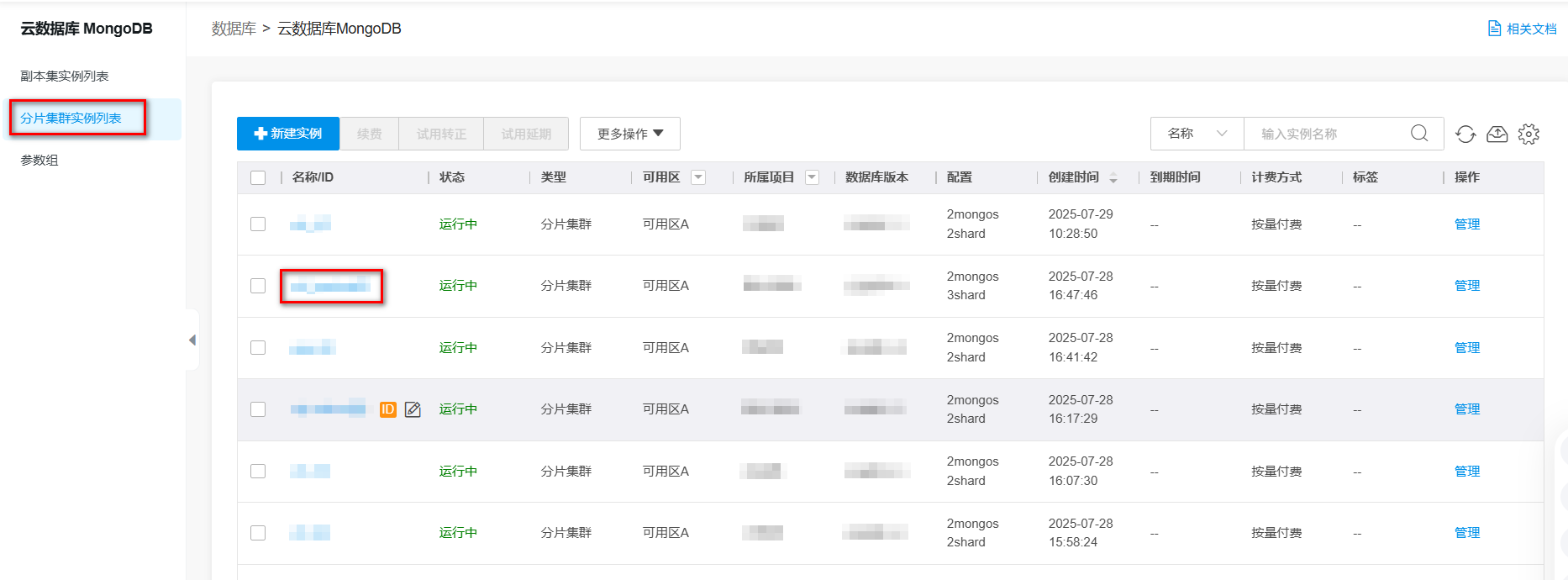Viewport: 1568px width, 580px height.
Task: Click the search magnifier icon
Action: 1419,134
